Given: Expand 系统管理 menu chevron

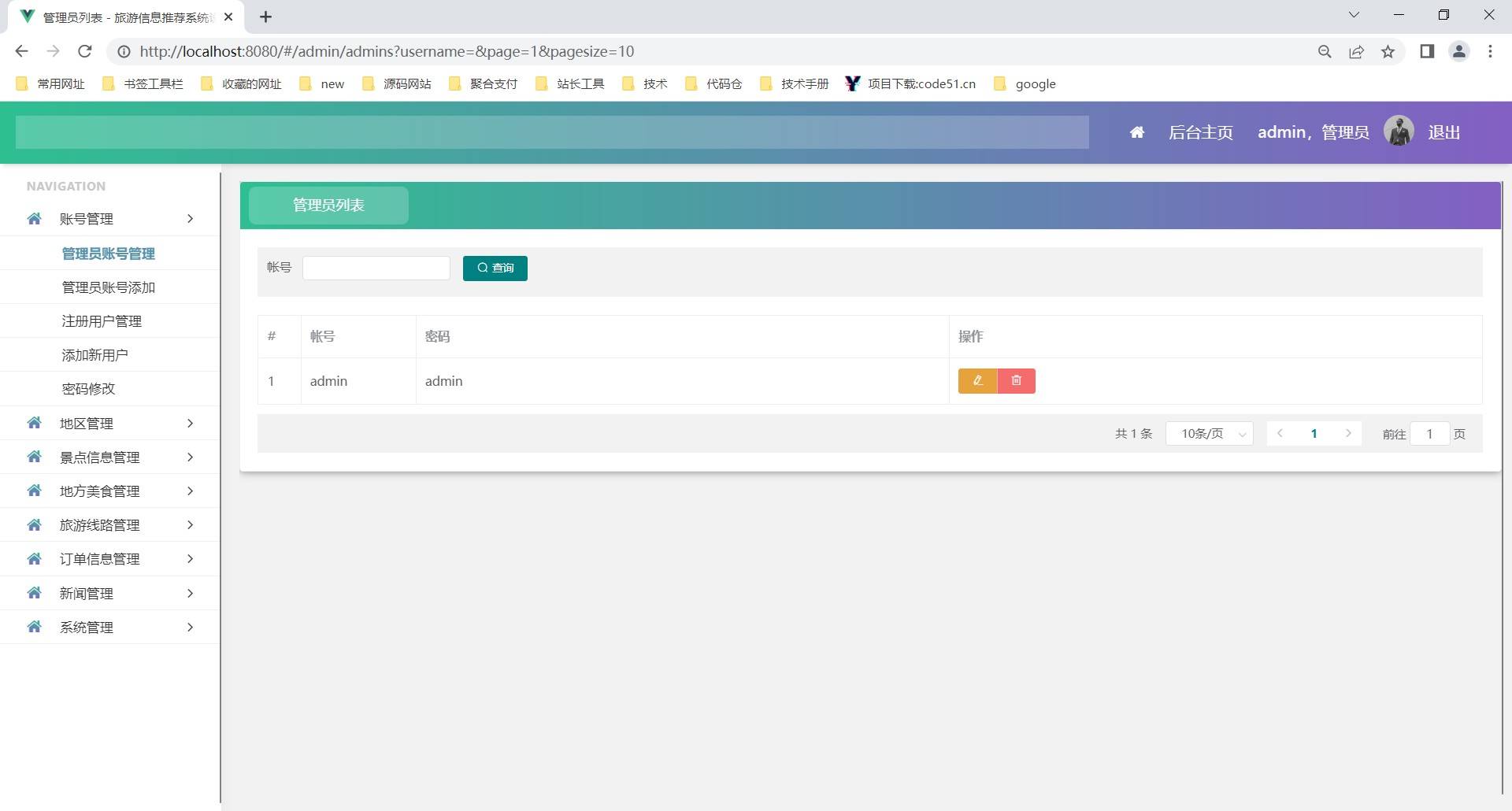Looking at the screenshot, I should click(x=190, y=627).
